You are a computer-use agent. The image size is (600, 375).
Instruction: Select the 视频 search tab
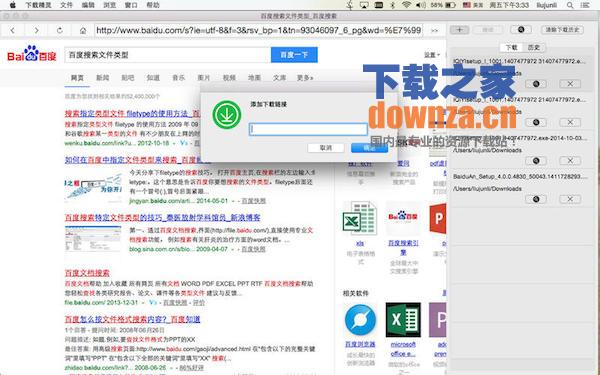pyautogui.click(x=229, y=78)
